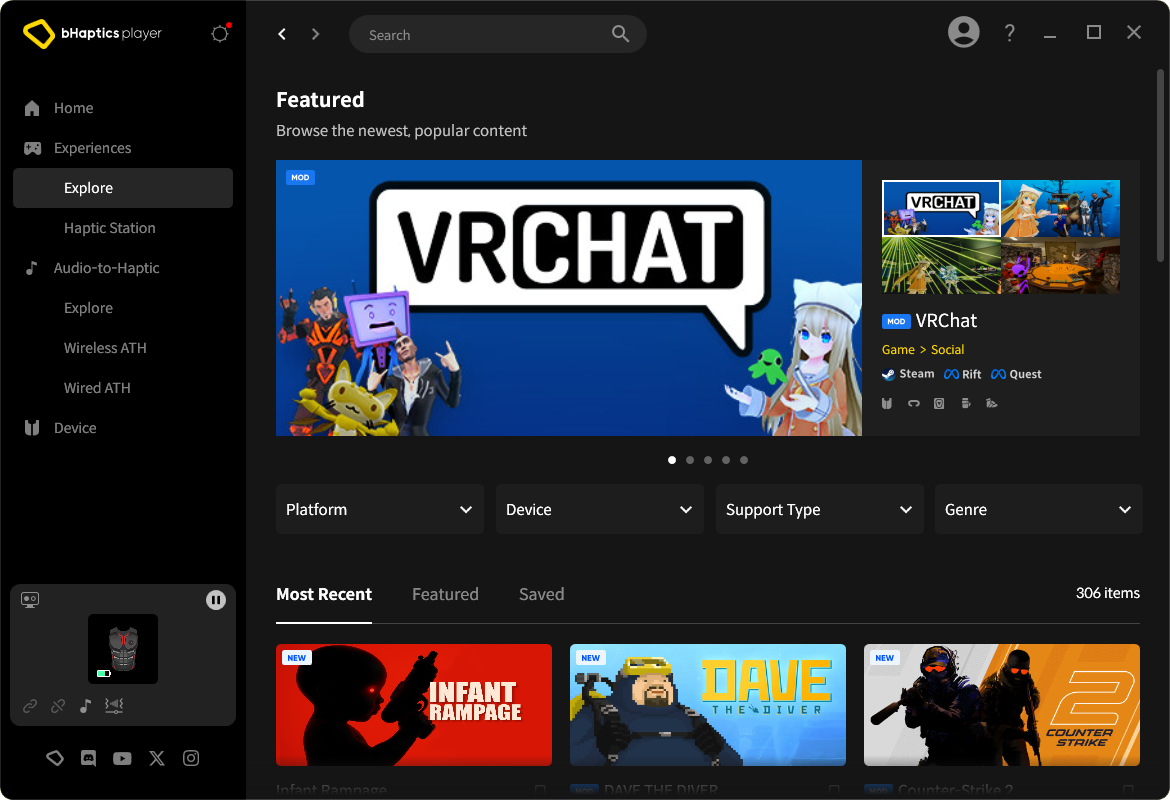Screen dimensions: 1170x800
Task: Open the Discord link icon
Action: tap(88, 759)
